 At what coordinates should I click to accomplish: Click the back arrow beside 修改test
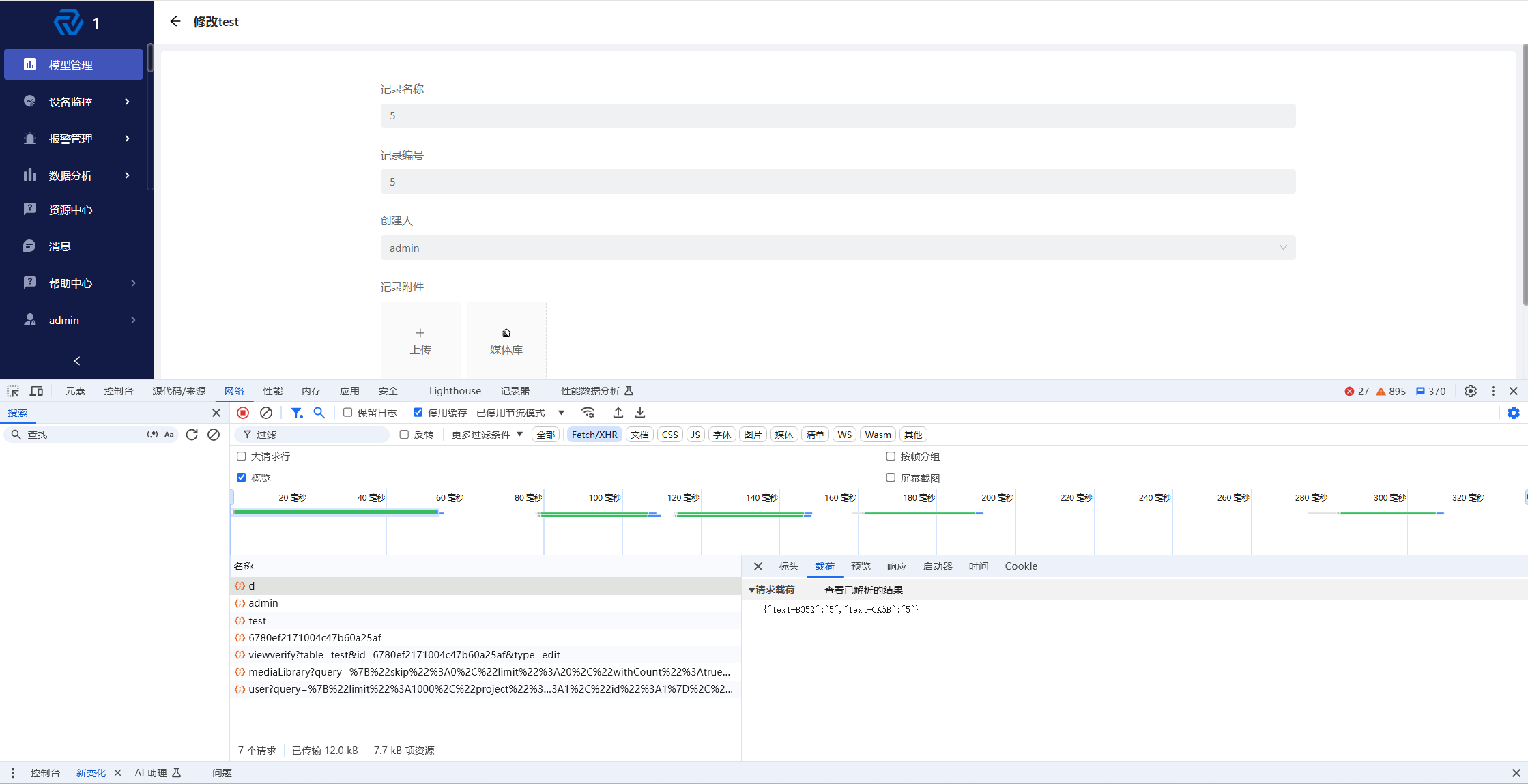(175, 22)
